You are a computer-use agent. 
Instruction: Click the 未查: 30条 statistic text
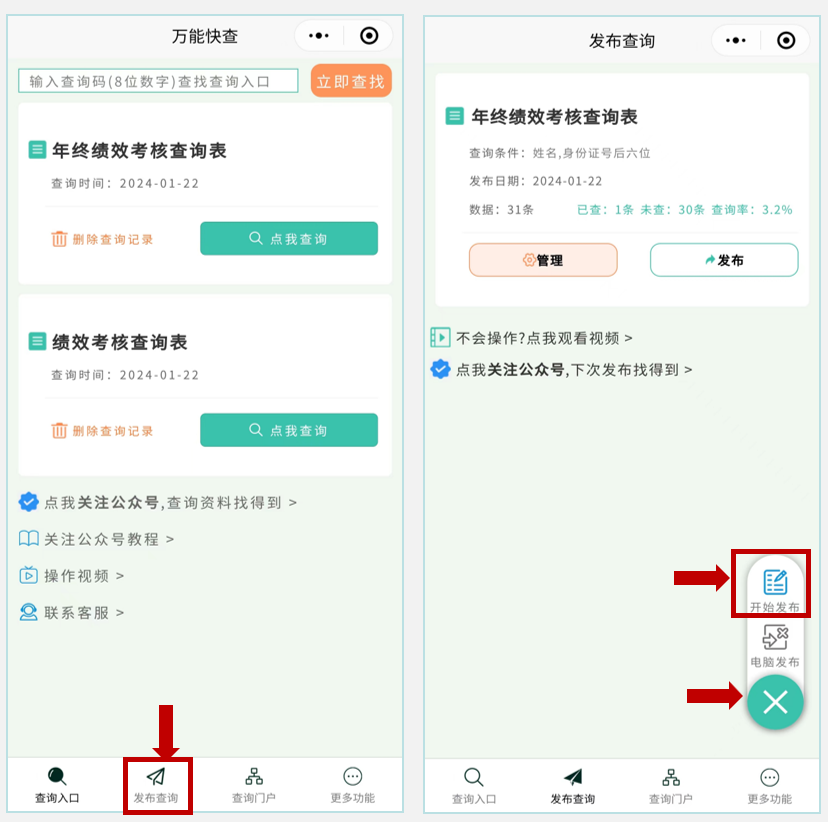coord(672,210)
